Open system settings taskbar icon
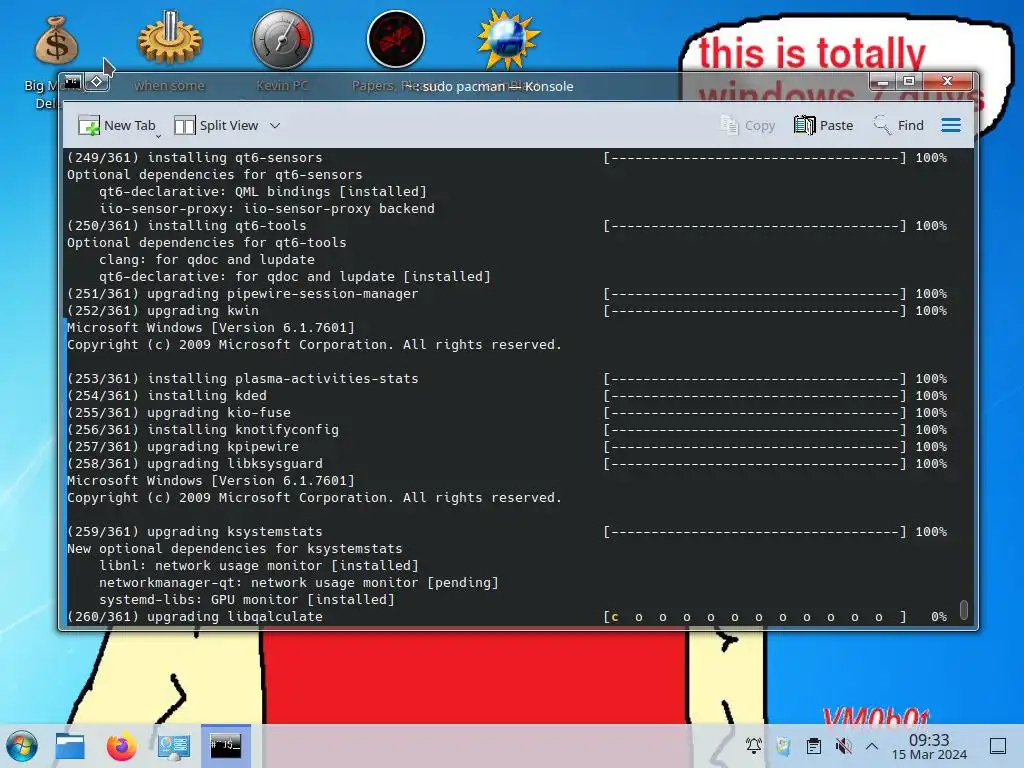 pos(173,746)
